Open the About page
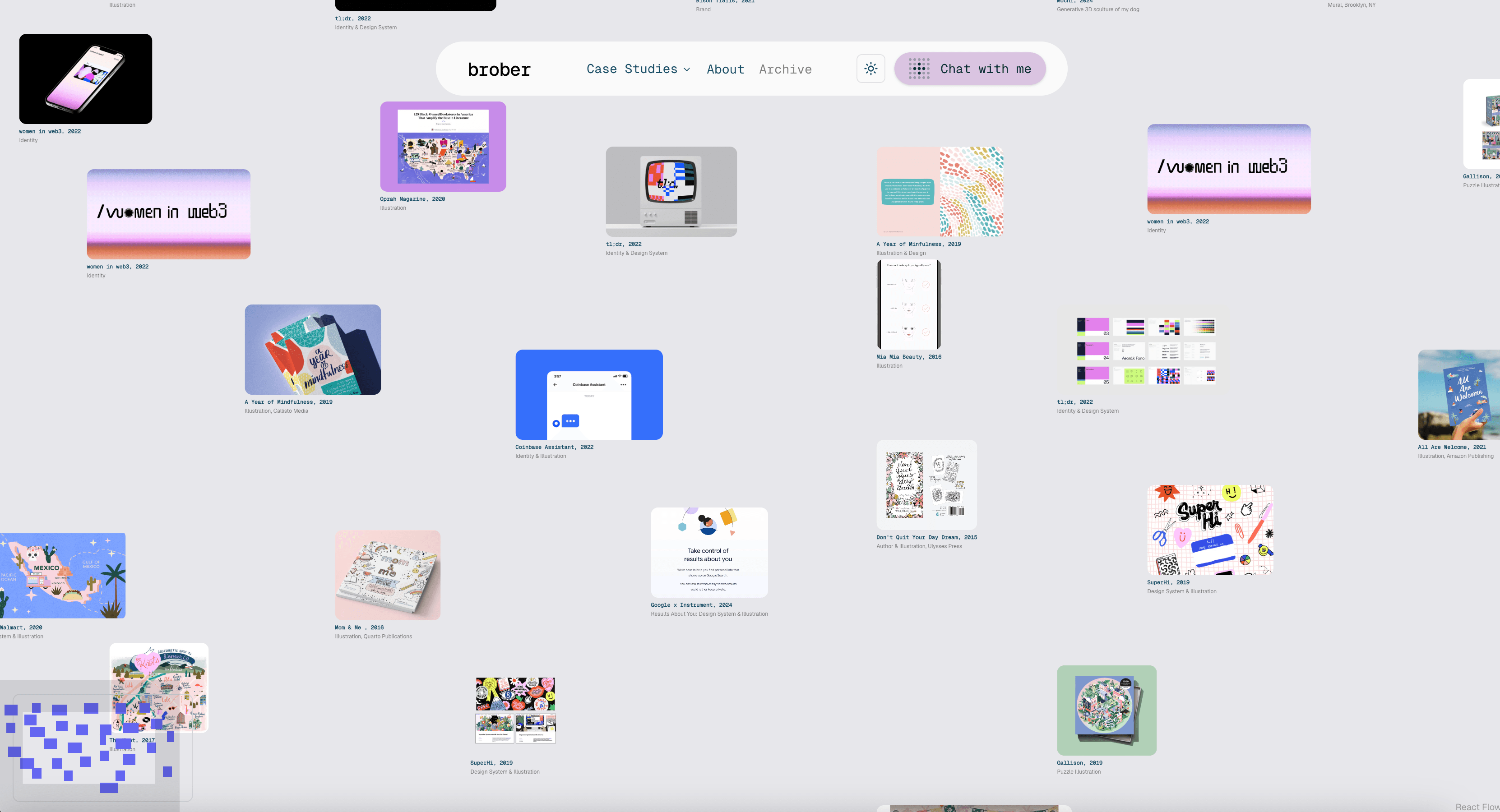Screen dimensions: 1500x812 tap(725, 69)
